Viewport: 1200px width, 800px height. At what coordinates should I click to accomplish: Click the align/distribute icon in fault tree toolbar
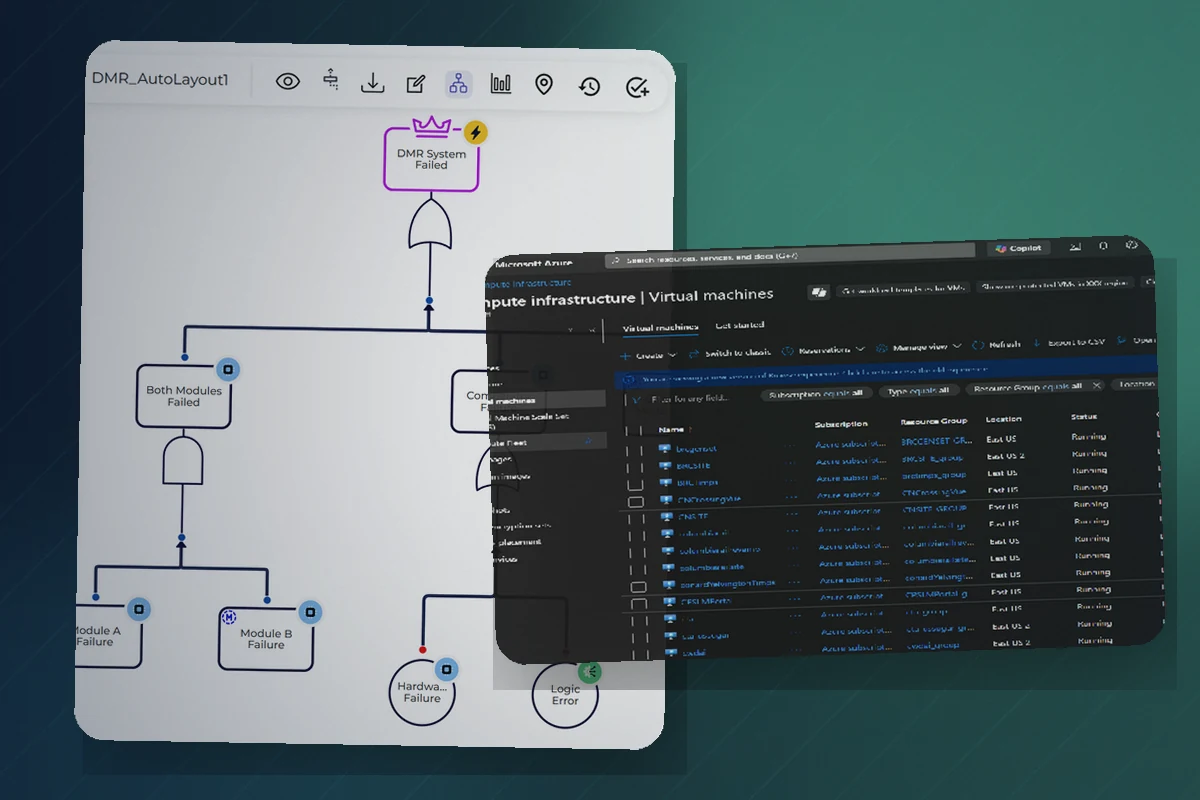[331, 82]
